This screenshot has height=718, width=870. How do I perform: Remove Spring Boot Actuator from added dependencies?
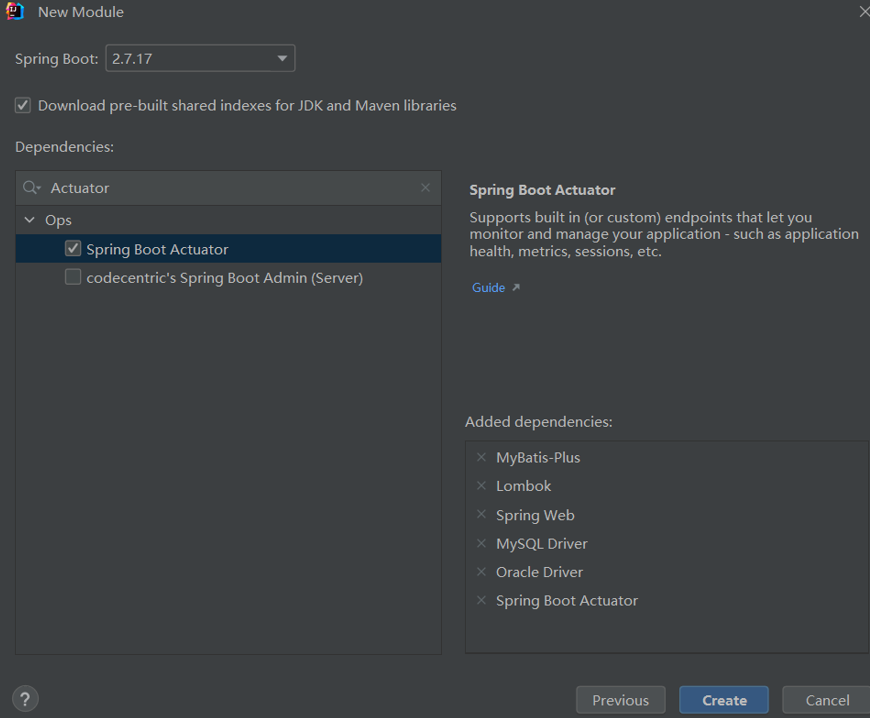click(x=481, y=600)
